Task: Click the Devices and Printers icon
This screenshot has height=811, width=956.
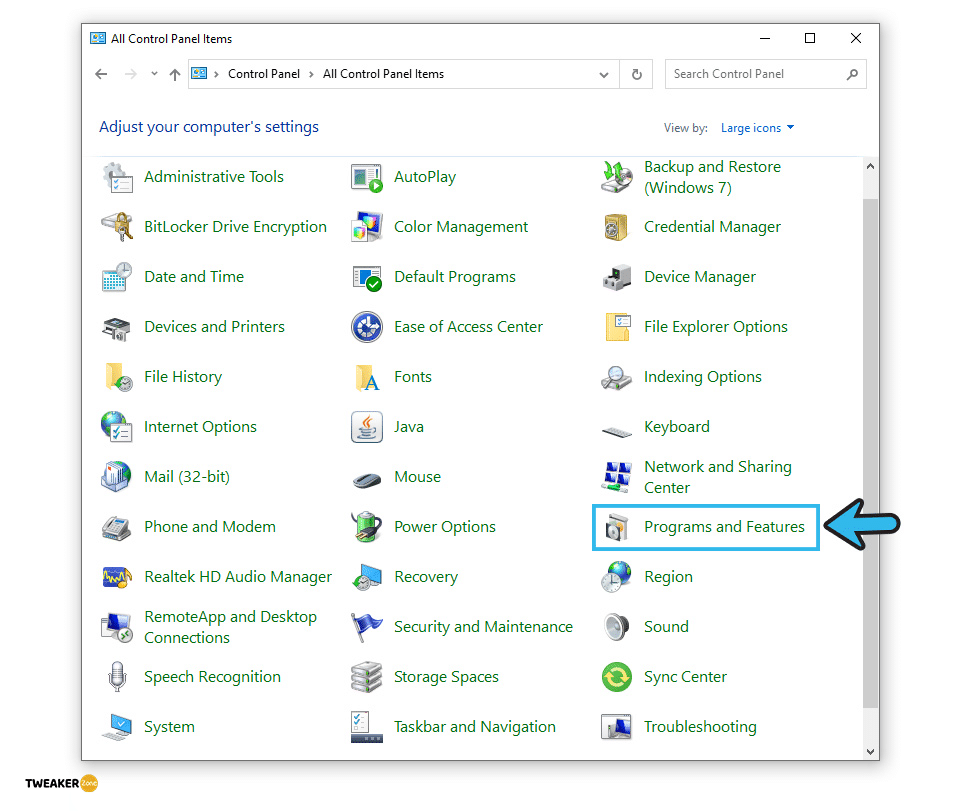Action: tap(117, 328)
